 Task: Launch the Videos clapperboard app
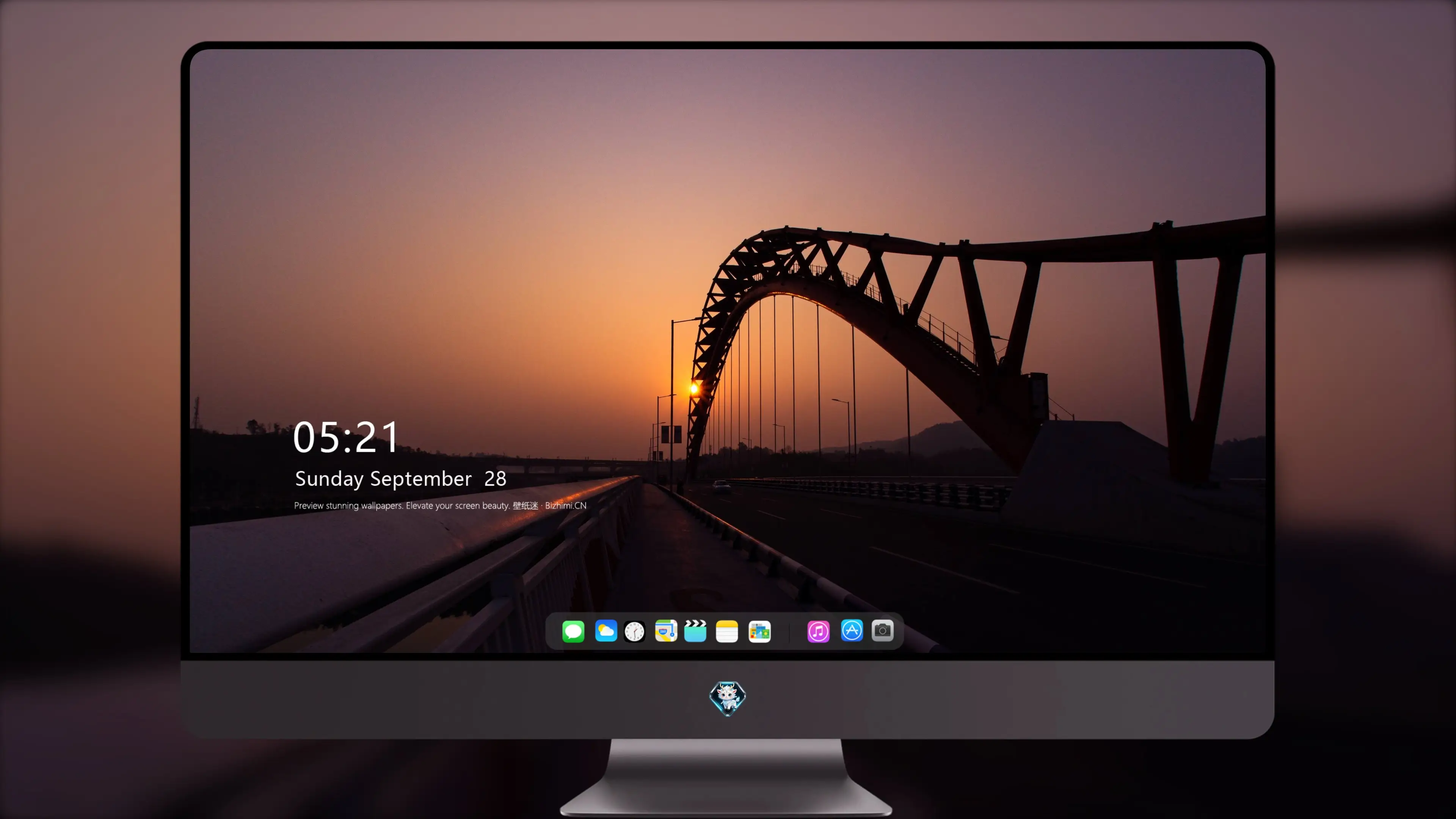pos(695,631)
